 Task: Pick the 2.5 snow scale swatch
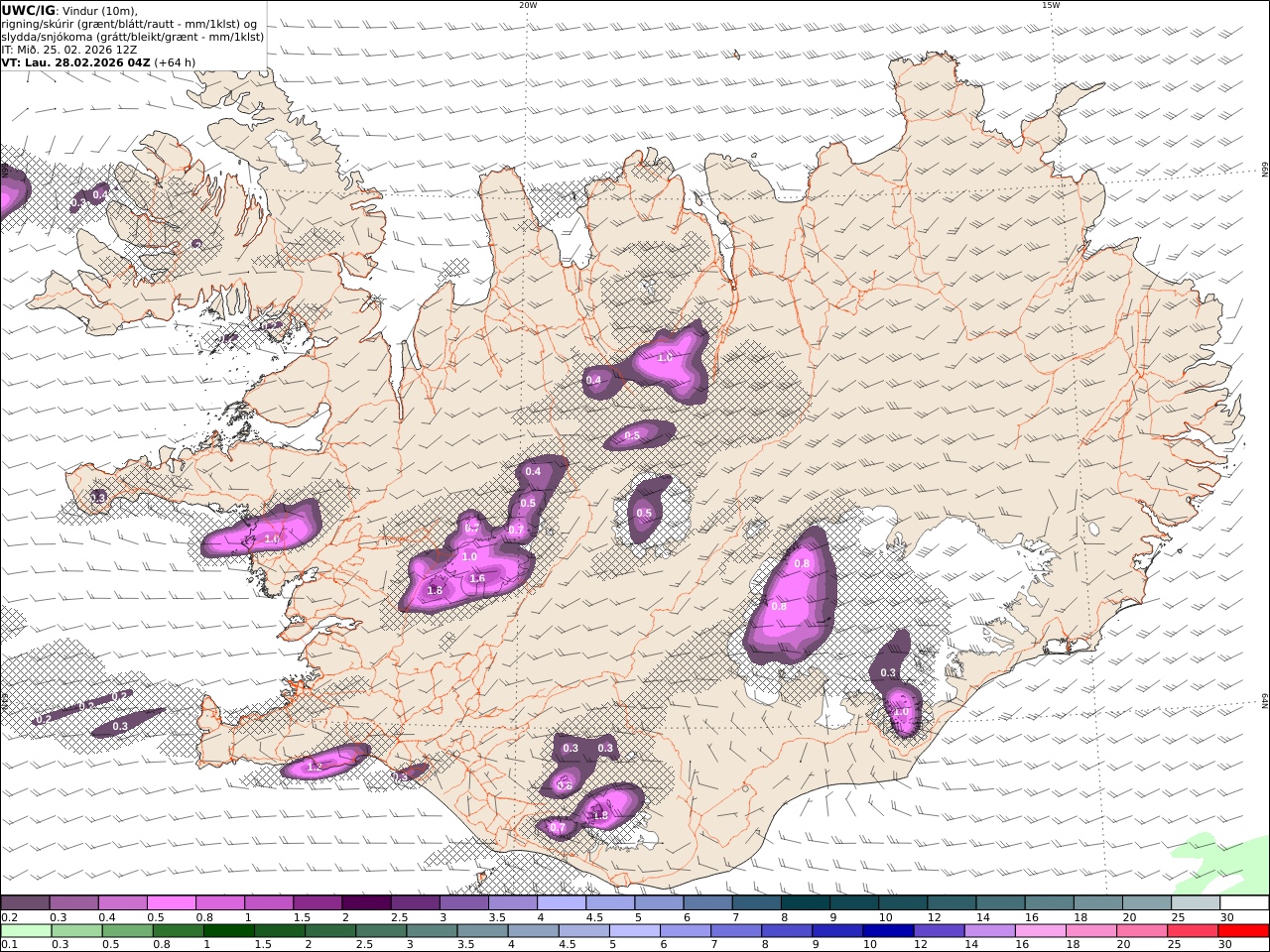pos(415,903)
